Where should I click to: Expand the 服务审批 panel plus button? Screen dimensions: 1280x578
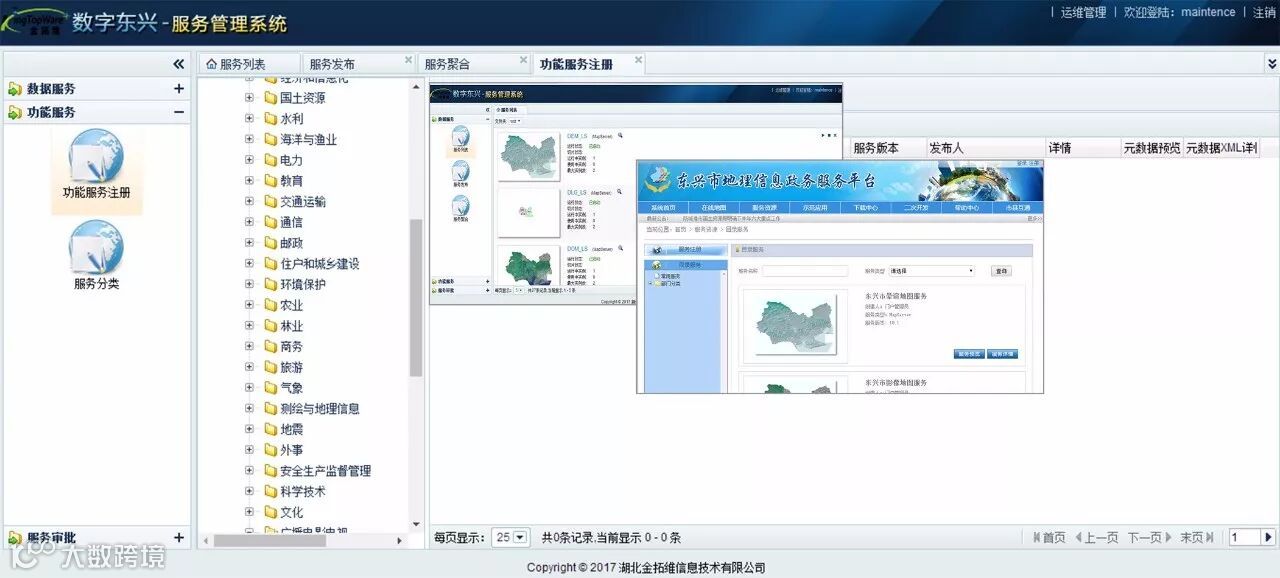179,538
